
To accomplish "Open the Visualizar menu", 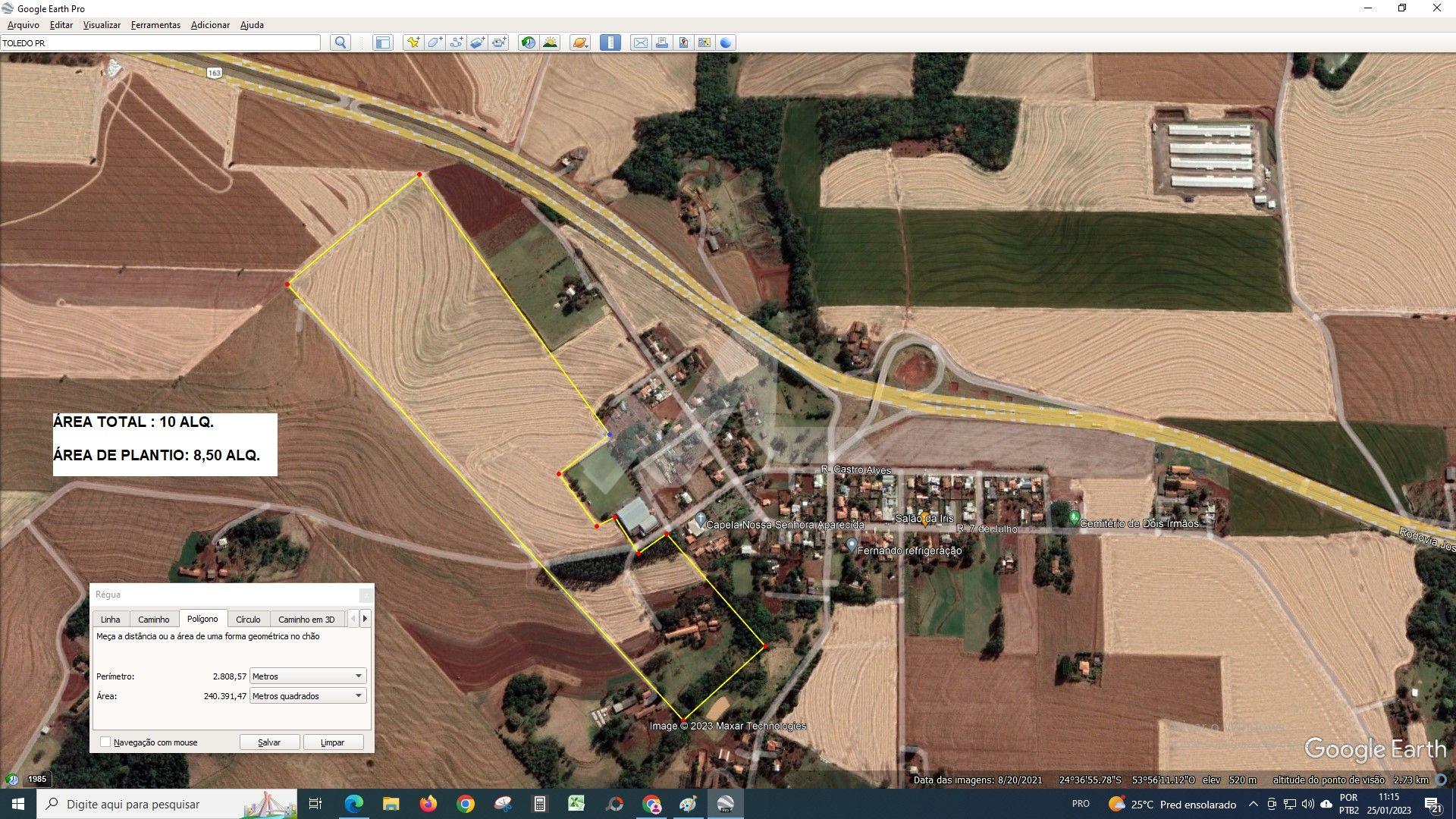I will pyautogui.click(x=102, y=25).
